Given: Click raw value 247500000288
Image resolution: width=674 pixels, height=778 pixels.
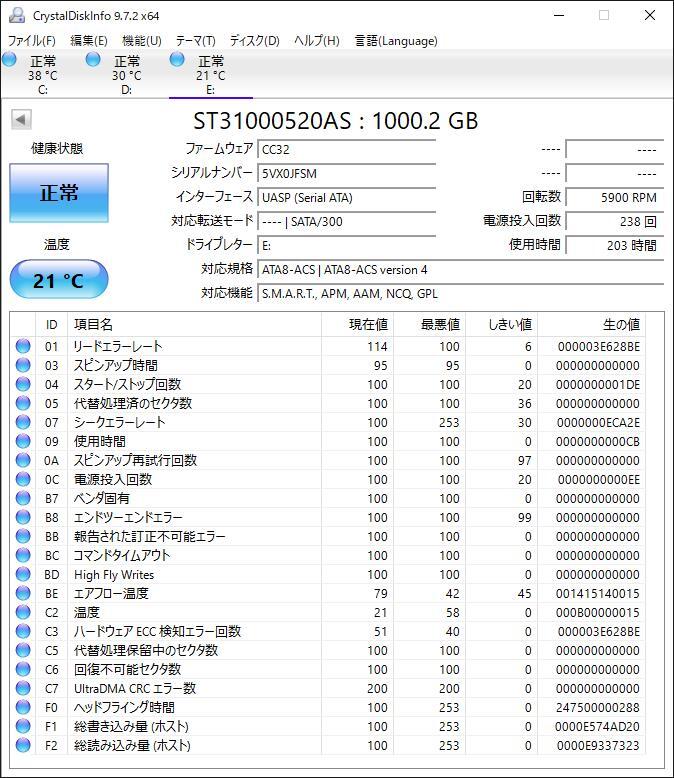Looking at the screenshot, I should pyautogui.click(x=598, y=708).
